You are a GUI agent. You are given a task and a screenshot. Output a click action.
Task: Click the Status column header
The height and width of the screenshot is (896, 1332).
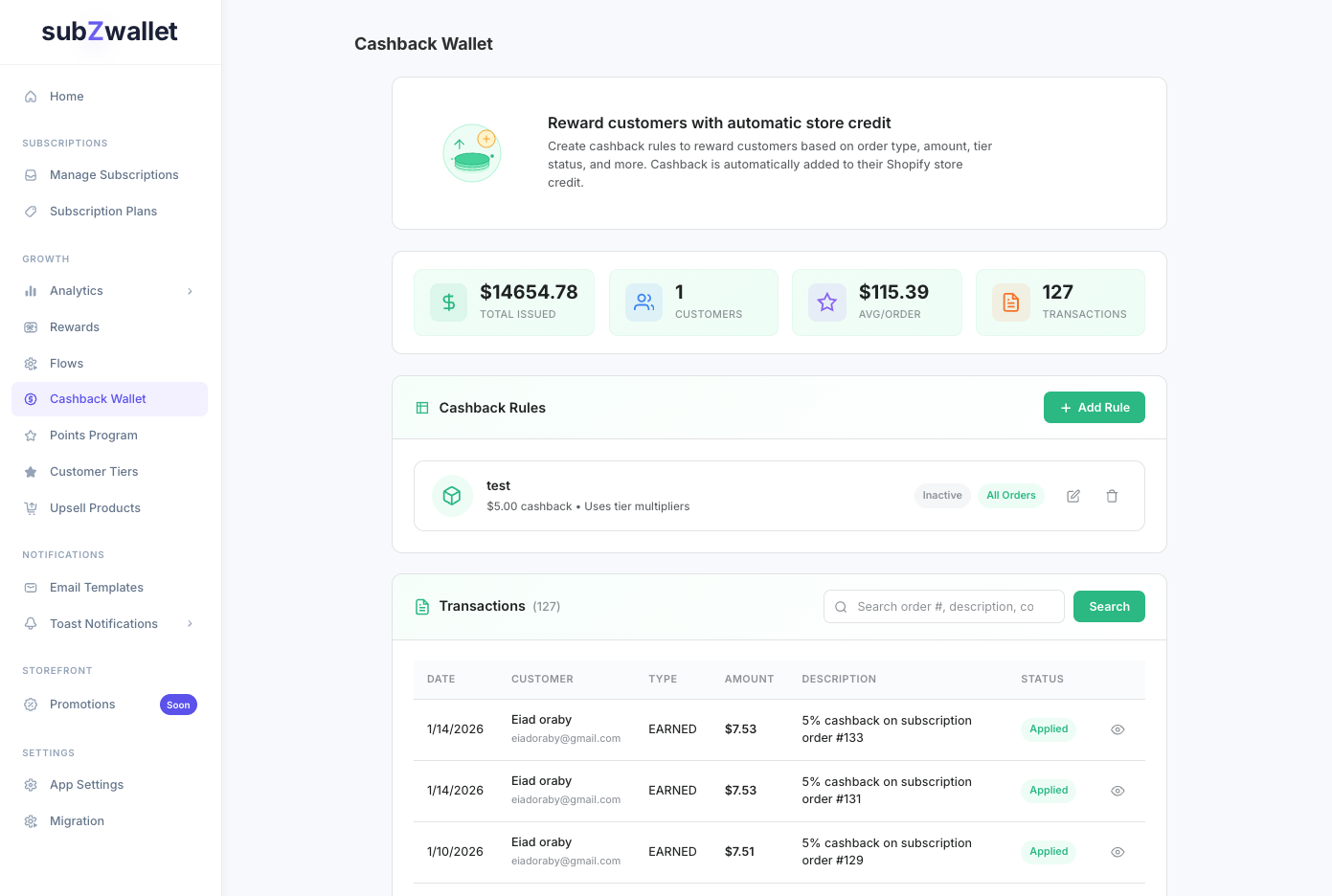coord(1042,680)
